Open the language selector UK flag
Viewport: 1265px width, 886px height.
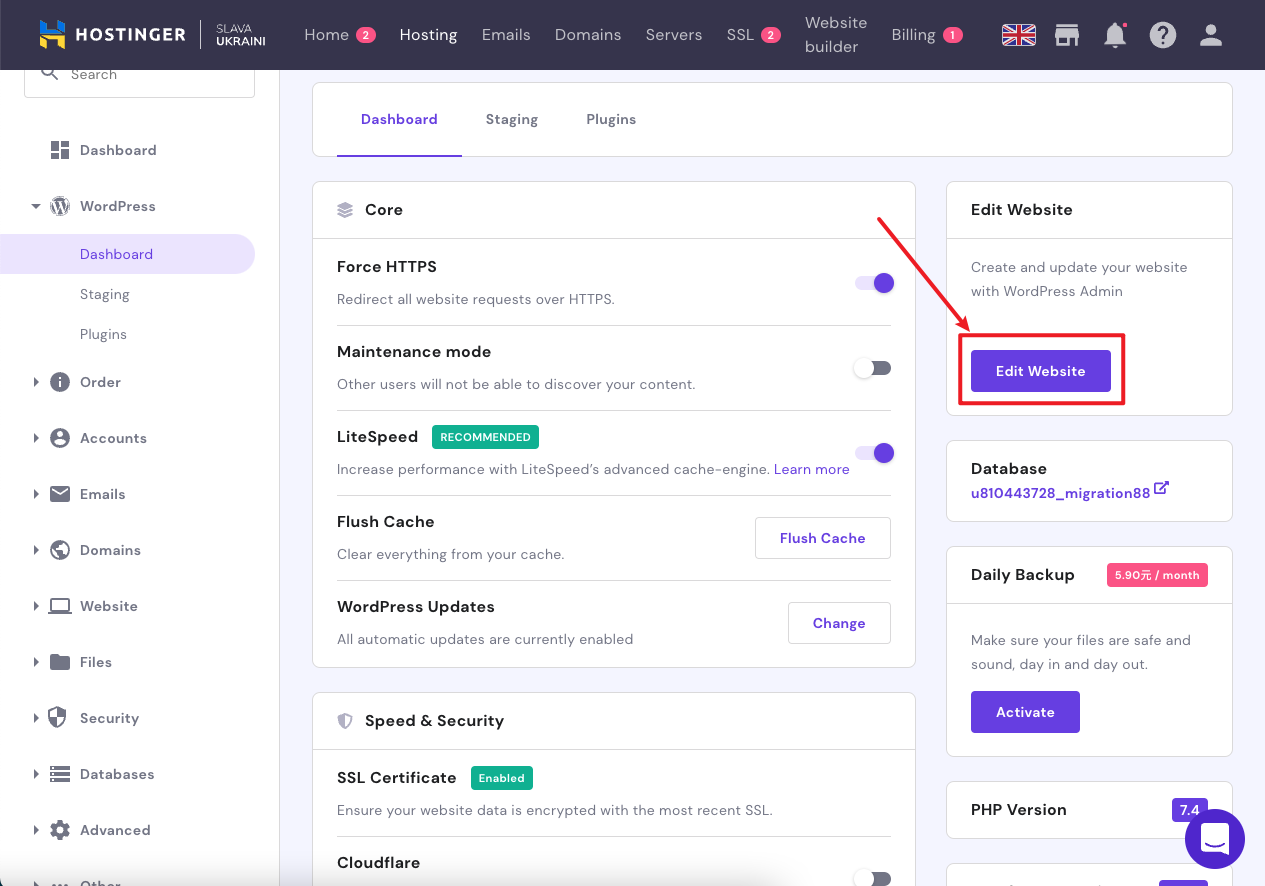point(1019,35)
